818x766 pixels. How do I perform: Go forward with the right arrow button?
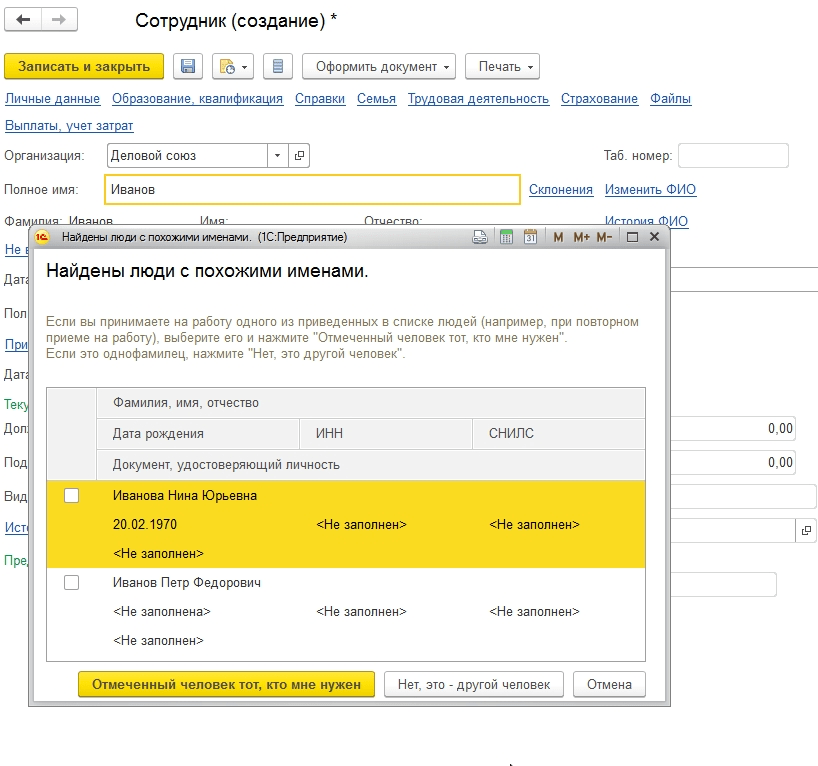click(59, 20)
